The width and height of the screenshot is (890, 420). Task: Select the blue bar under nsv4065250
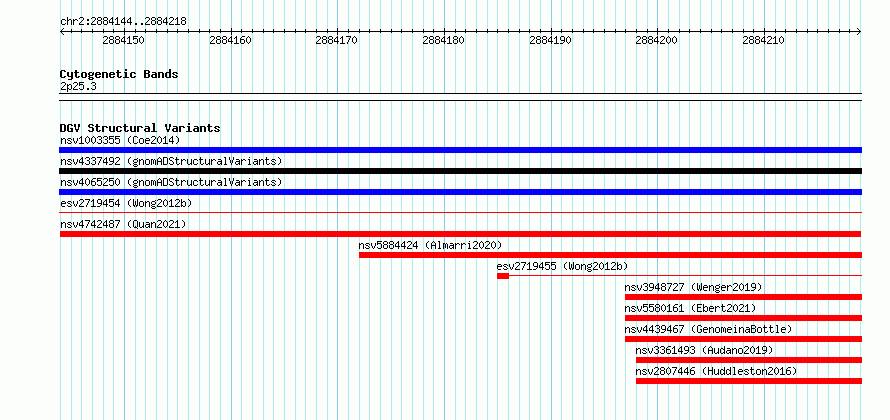(x=460, y=192)
